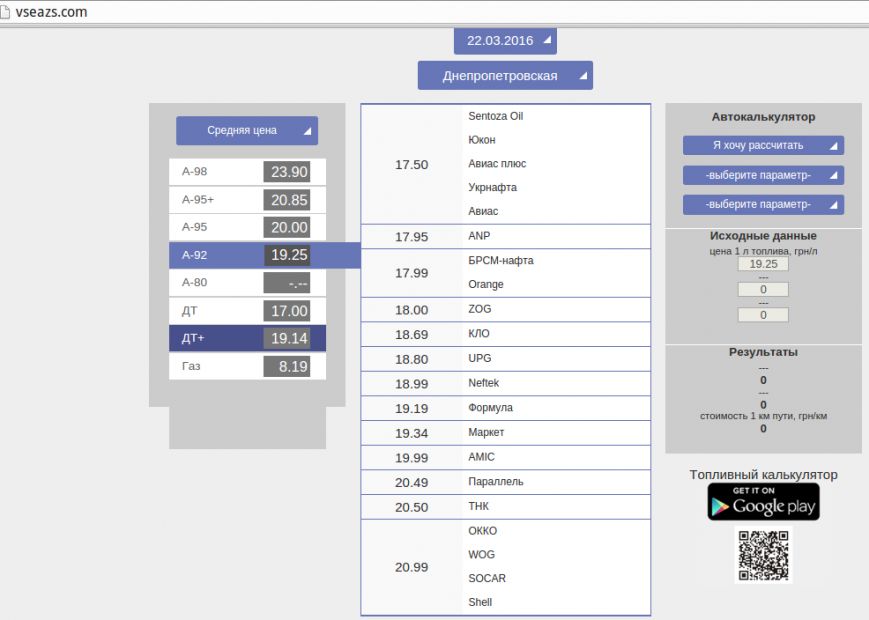Click the 17.50 price cell
The height and width of the screenshot is (620, 869).
pos(411,165)
